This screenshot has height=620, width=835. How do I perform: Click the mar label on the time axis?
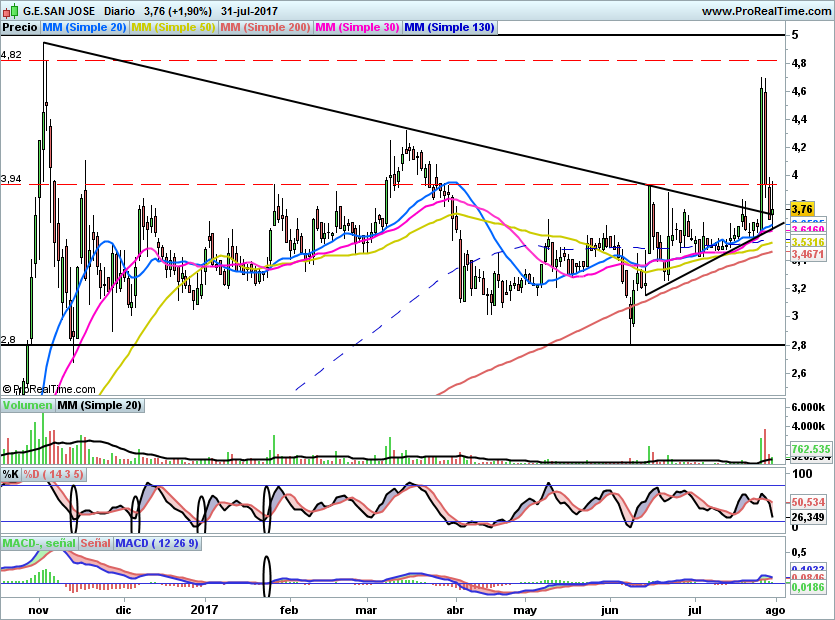coord(366,610)
